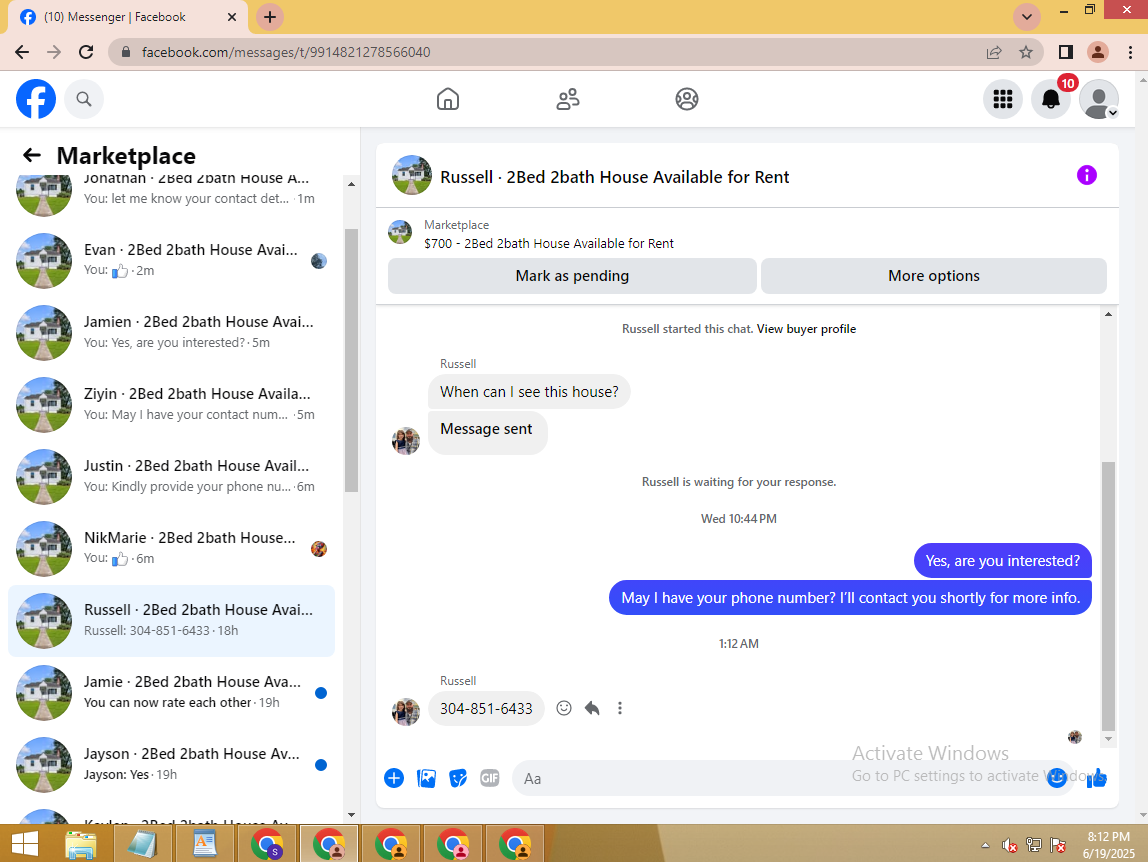Click 'Yes, are you interested?' message bubble
This screenshot has width=1148, height=862.
pos(1002,561)
